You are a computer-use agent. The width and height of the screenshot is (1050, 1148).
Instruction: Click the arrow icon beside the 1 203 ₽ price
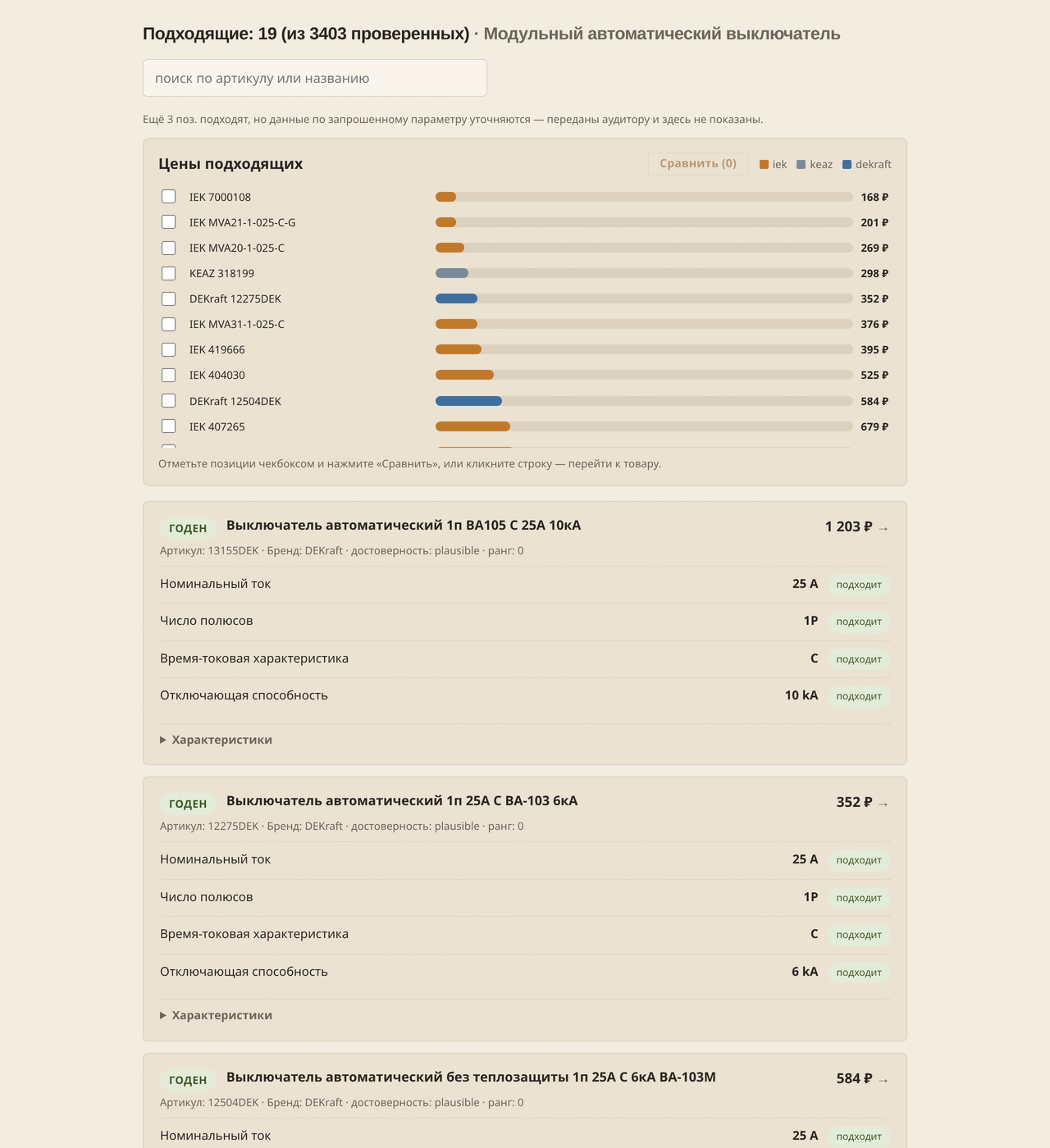click(883, 528)
